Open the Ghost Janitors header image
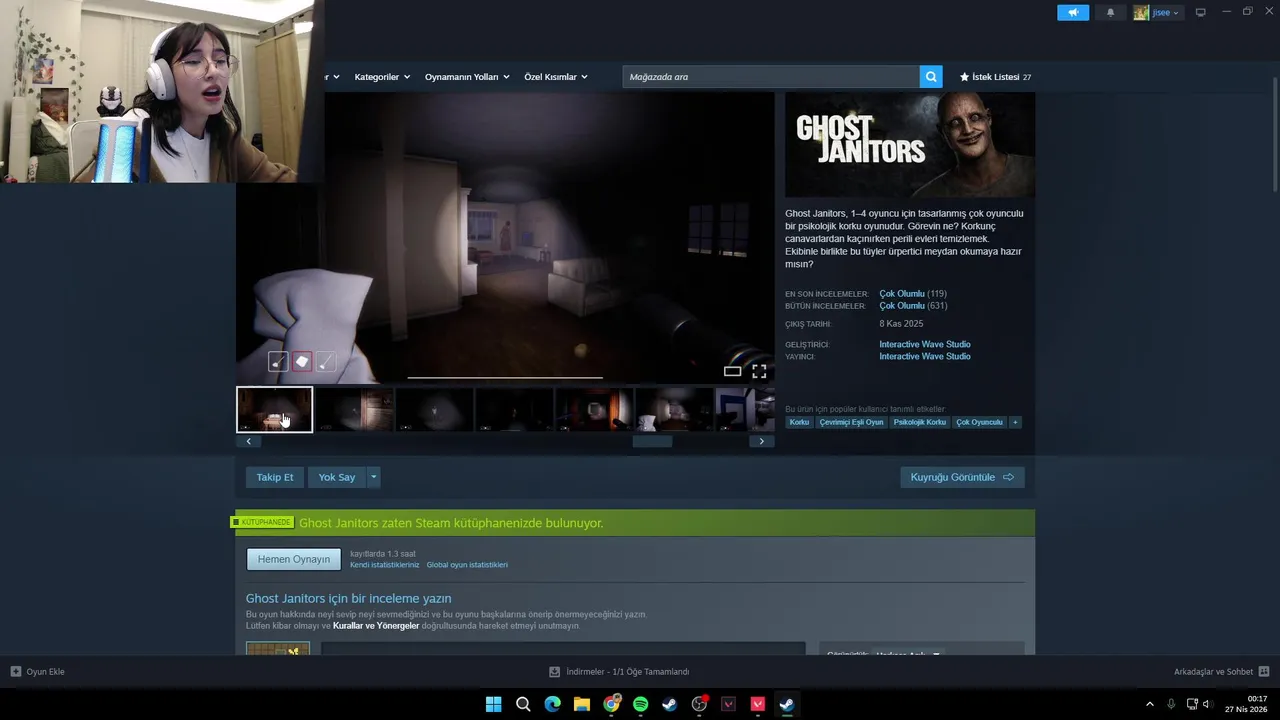 click(x=910, y=145)
